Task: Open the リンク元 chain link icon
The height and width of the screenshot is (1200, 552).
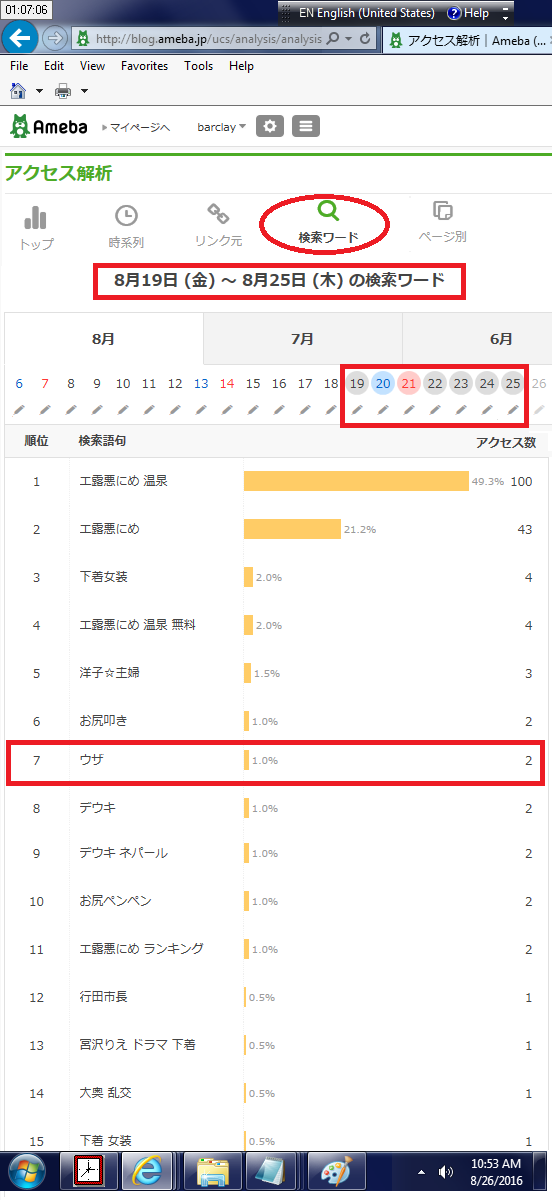Action: coord(217,215)
